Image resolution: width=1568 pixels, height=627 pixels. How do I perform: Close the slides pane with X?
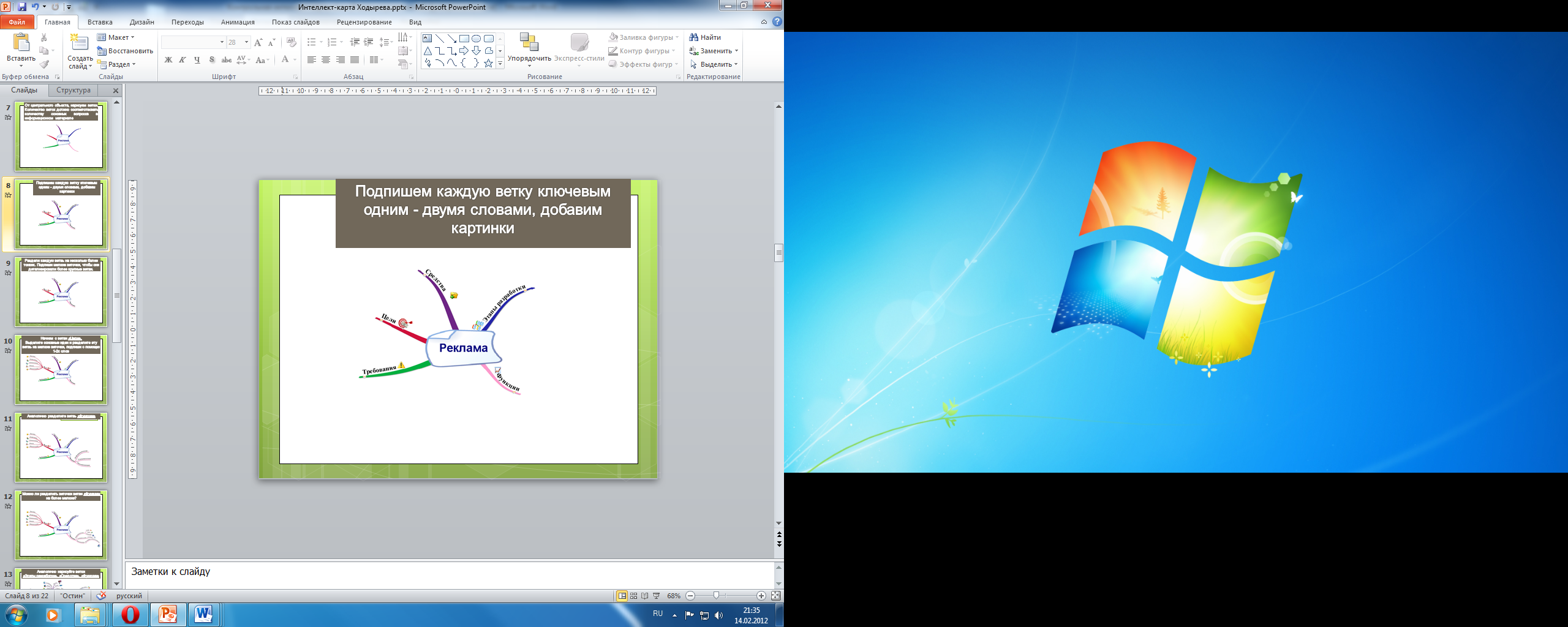[116, 91]
